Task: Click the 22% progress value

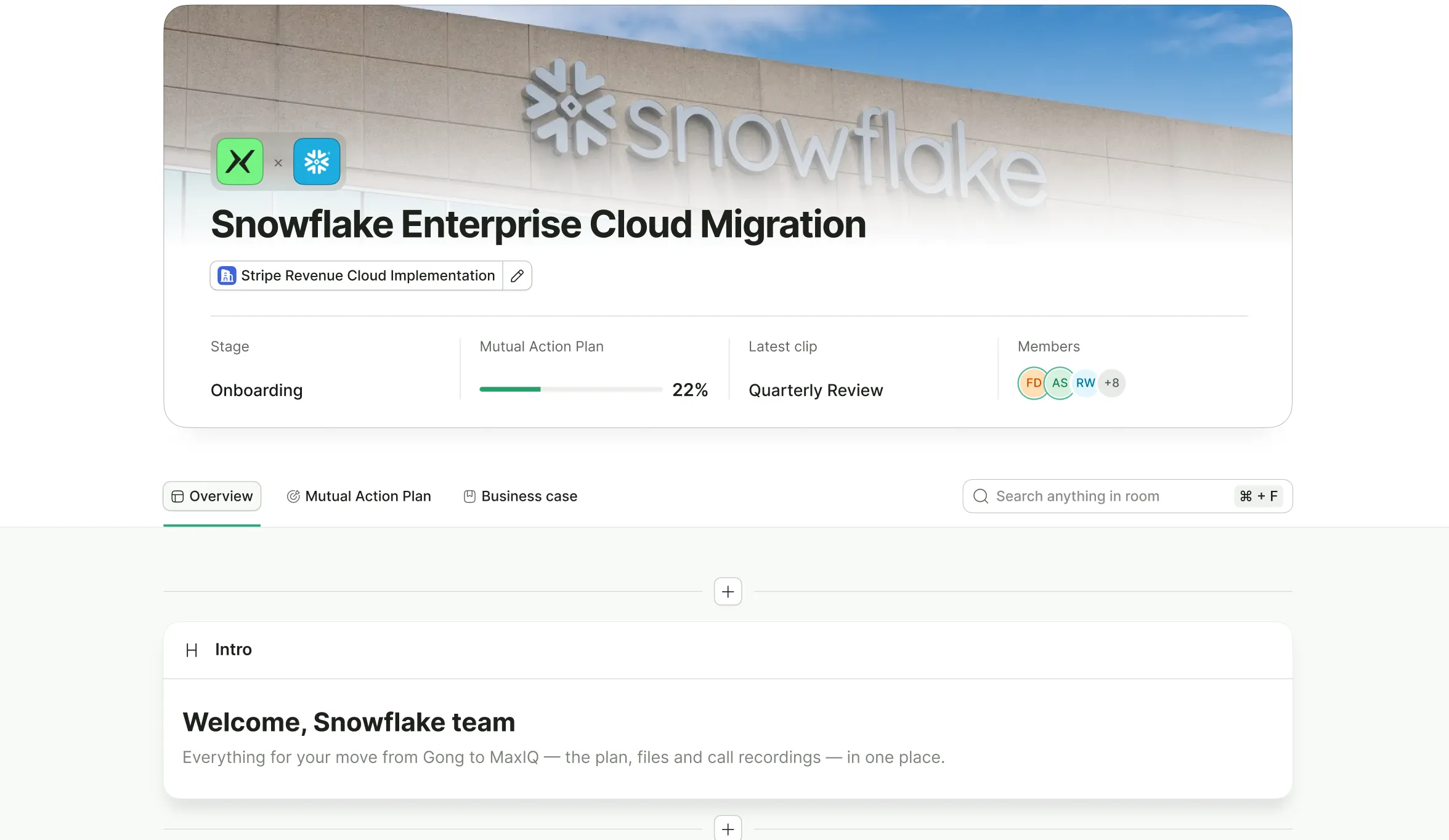Action: 690,390
